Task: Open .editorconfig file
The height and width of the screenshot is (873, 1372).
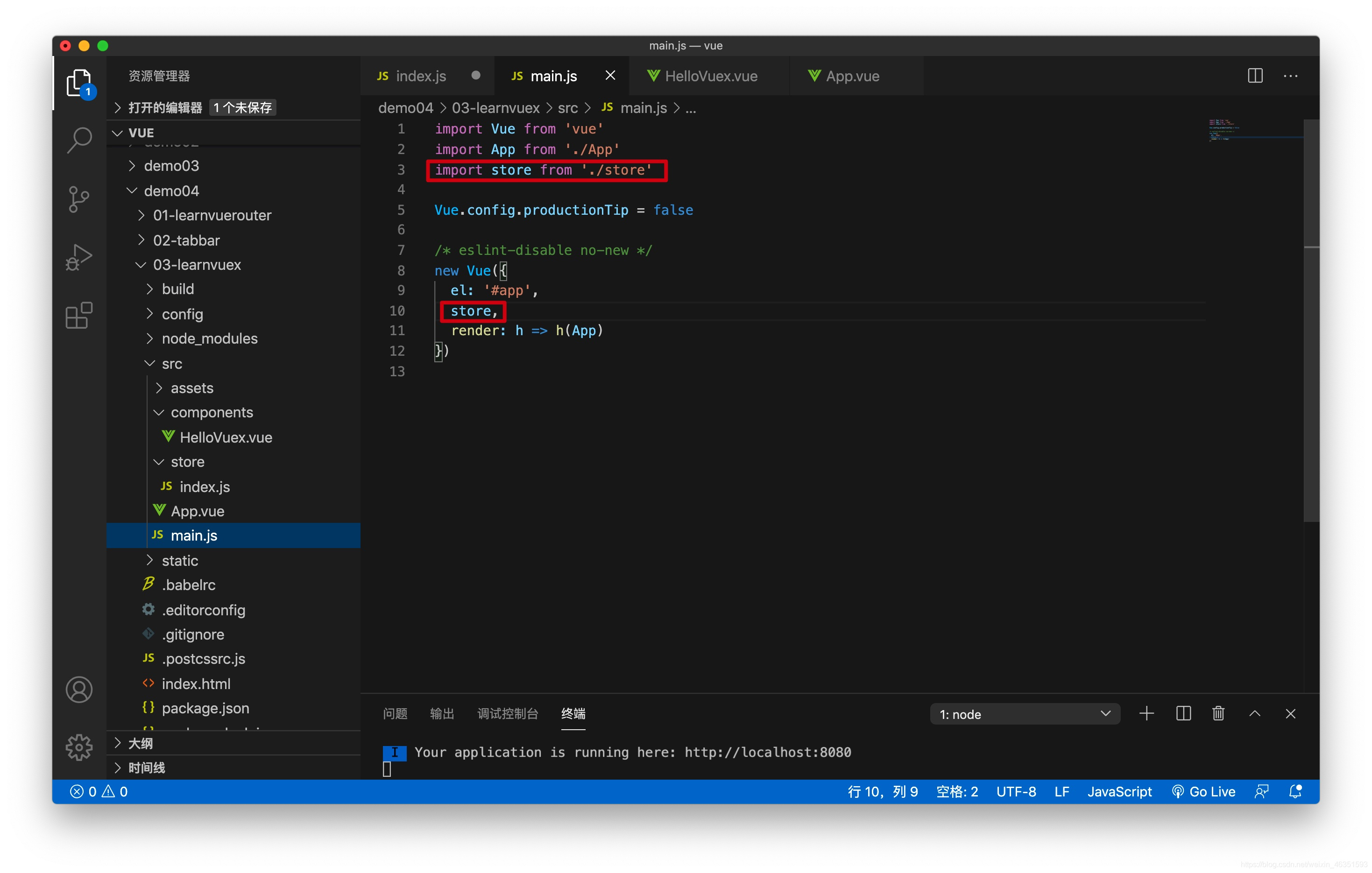Action: coord(233,610)
